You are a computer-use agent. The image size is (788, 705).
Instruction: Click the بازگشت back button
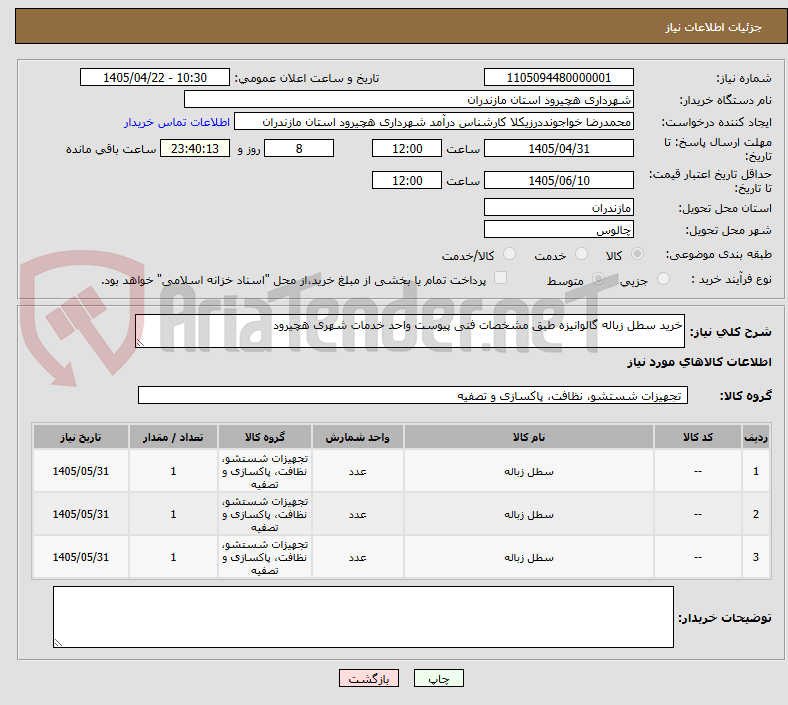(x=369, y=678)
